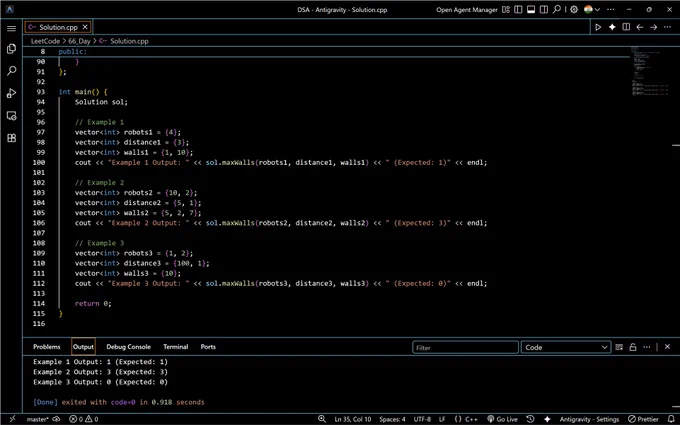The height and width of the screenshot is (425, 680).
Task: Toggle the bottom panel visibility
Action: click(x=531, y=10)
